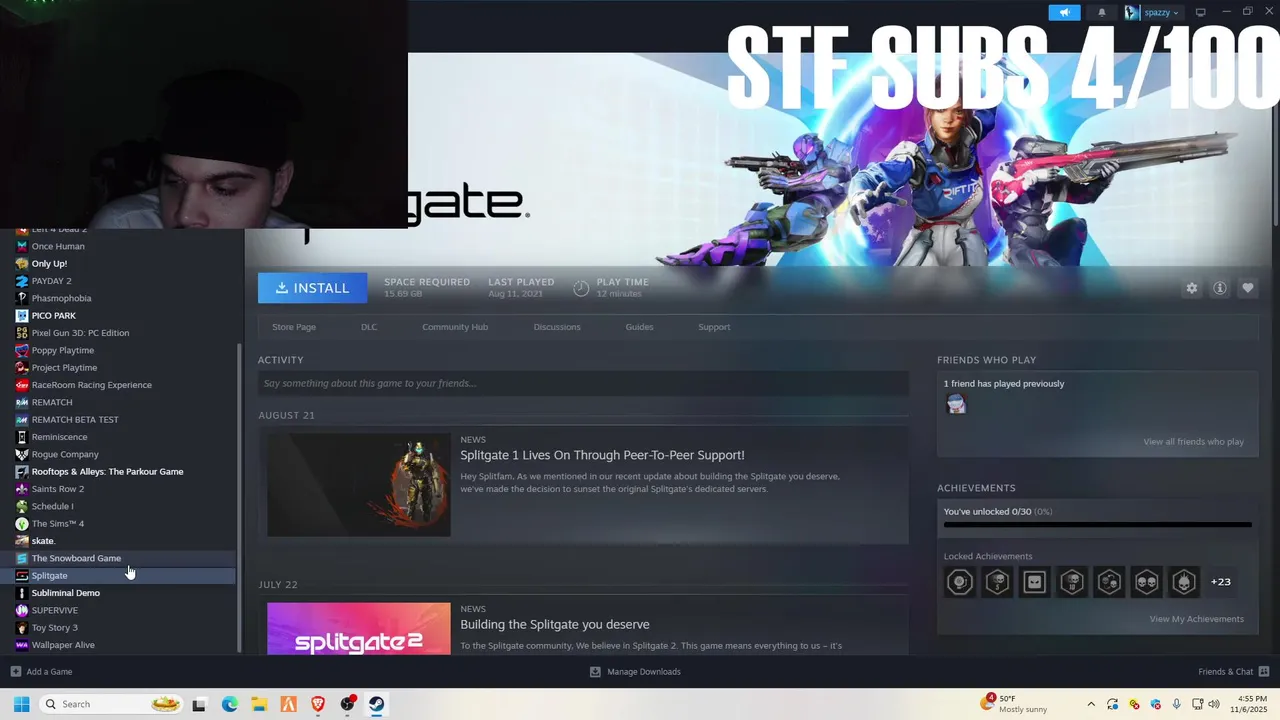The width and height of the screenshot is (1280, 720).
Task: Open Building the Splitgate you deserve article
Action: tap(555, 624)
